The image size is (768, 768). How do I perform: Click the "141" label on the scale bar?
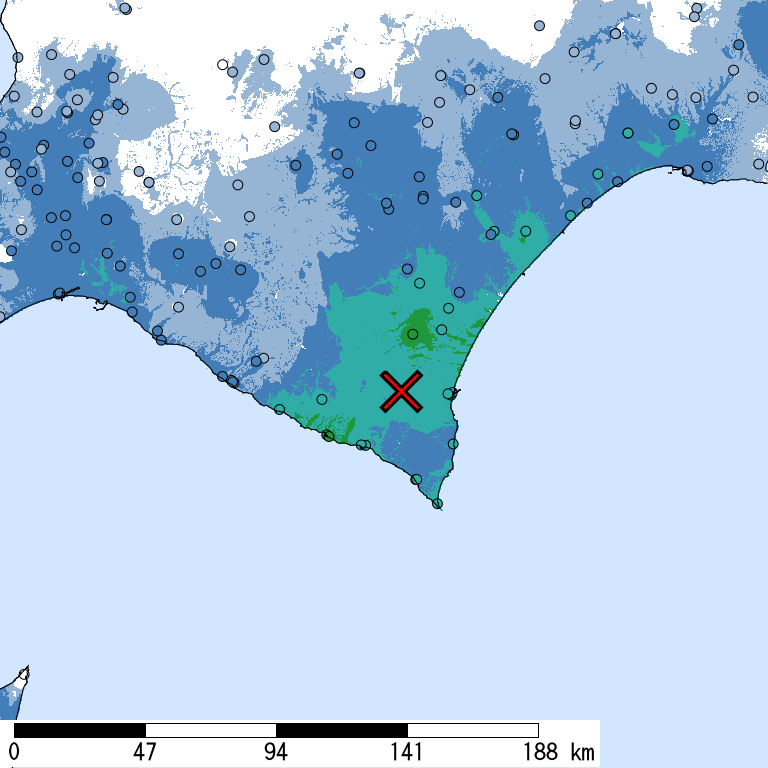coord(407,752)
